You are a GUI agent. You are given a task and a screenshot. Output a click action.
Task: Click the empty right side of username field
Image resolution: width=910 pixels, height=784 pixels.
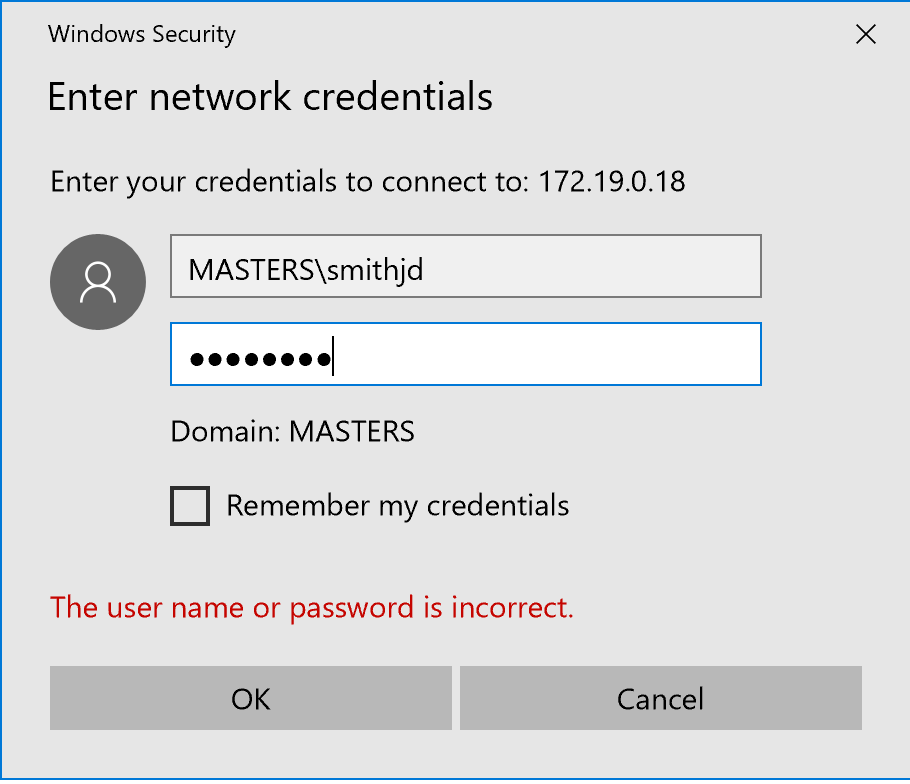[592, 266]
